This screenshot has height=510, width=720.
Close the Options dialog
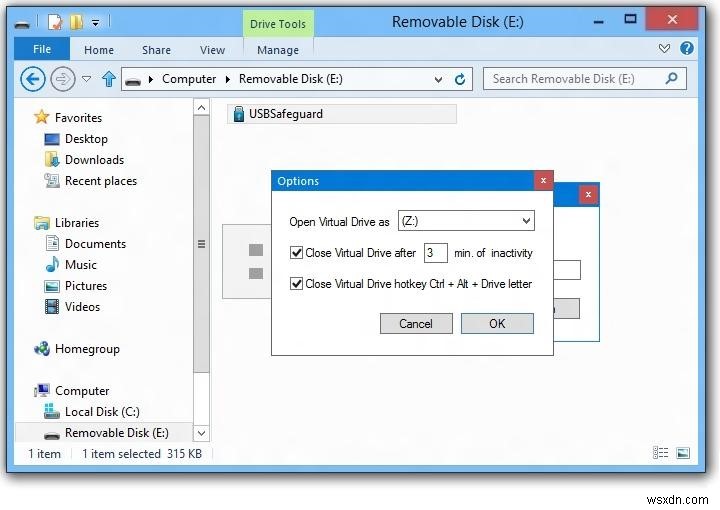coord(543,180)
